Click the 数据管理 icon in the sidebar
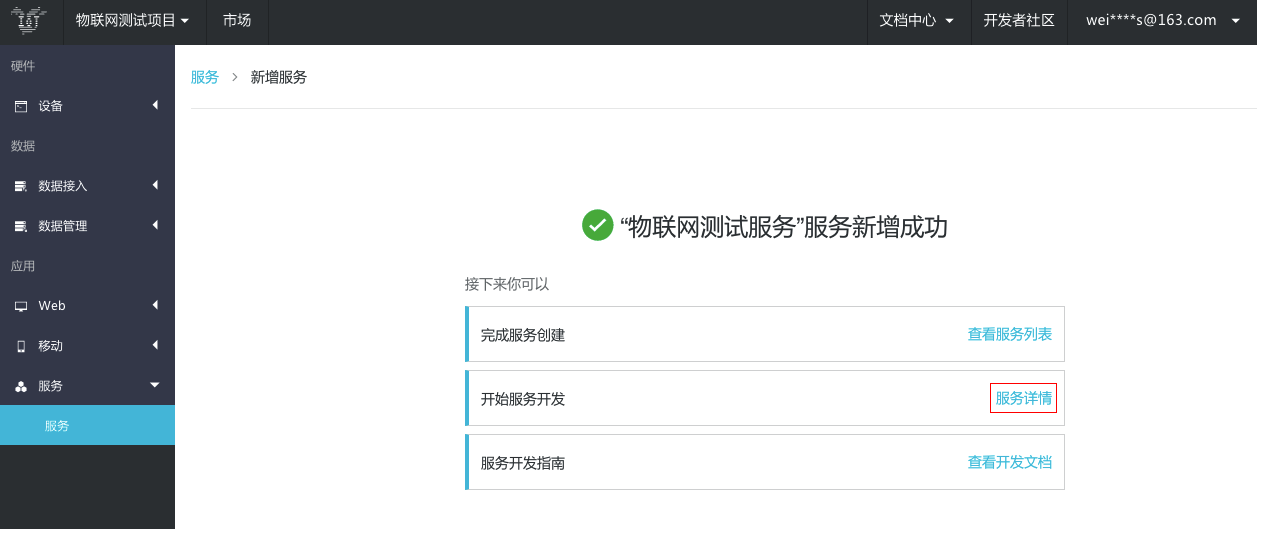The width and height of the screenshot is (1280, 550). pyautogui.click(x=21, y=226)
